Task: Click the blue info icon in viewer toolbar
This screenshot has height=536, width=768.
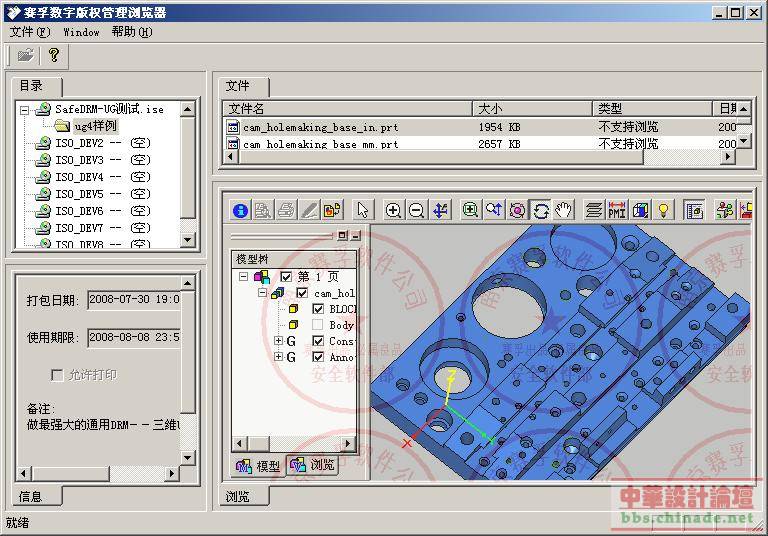Action: click(x=240, y=211)
